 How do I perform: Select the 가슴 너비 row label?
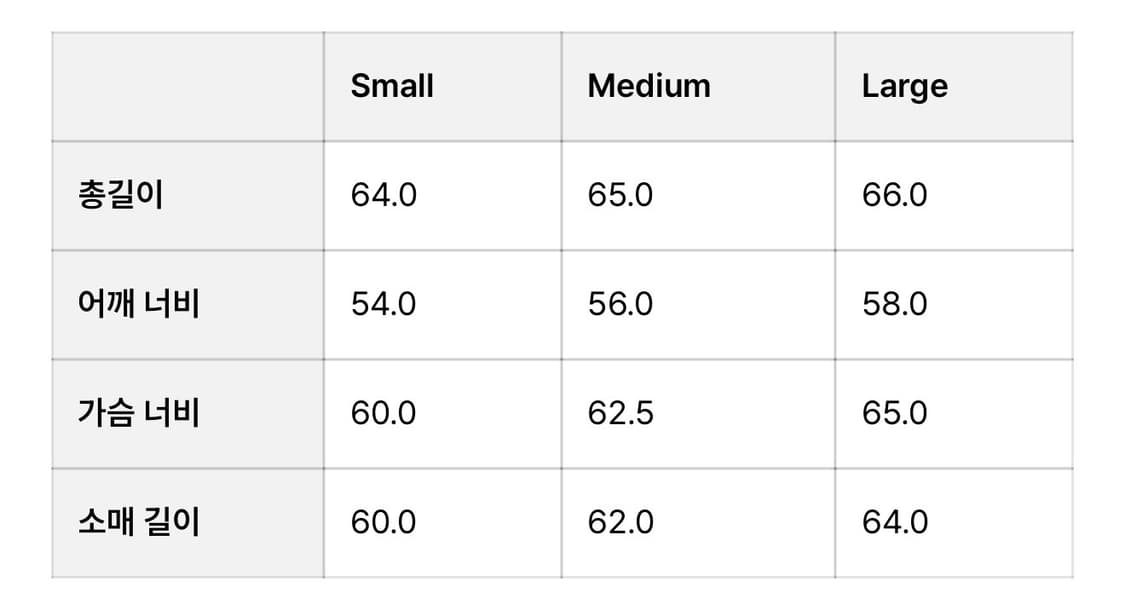(x=139, y=413)
